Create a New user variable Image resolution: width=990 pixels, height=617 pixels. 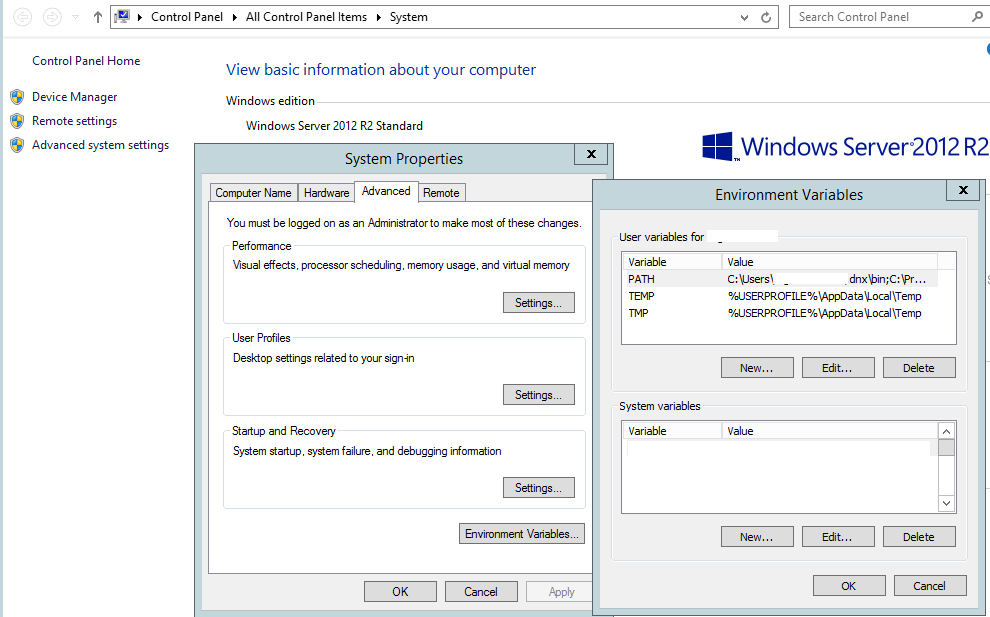click(x=757, y=368)
